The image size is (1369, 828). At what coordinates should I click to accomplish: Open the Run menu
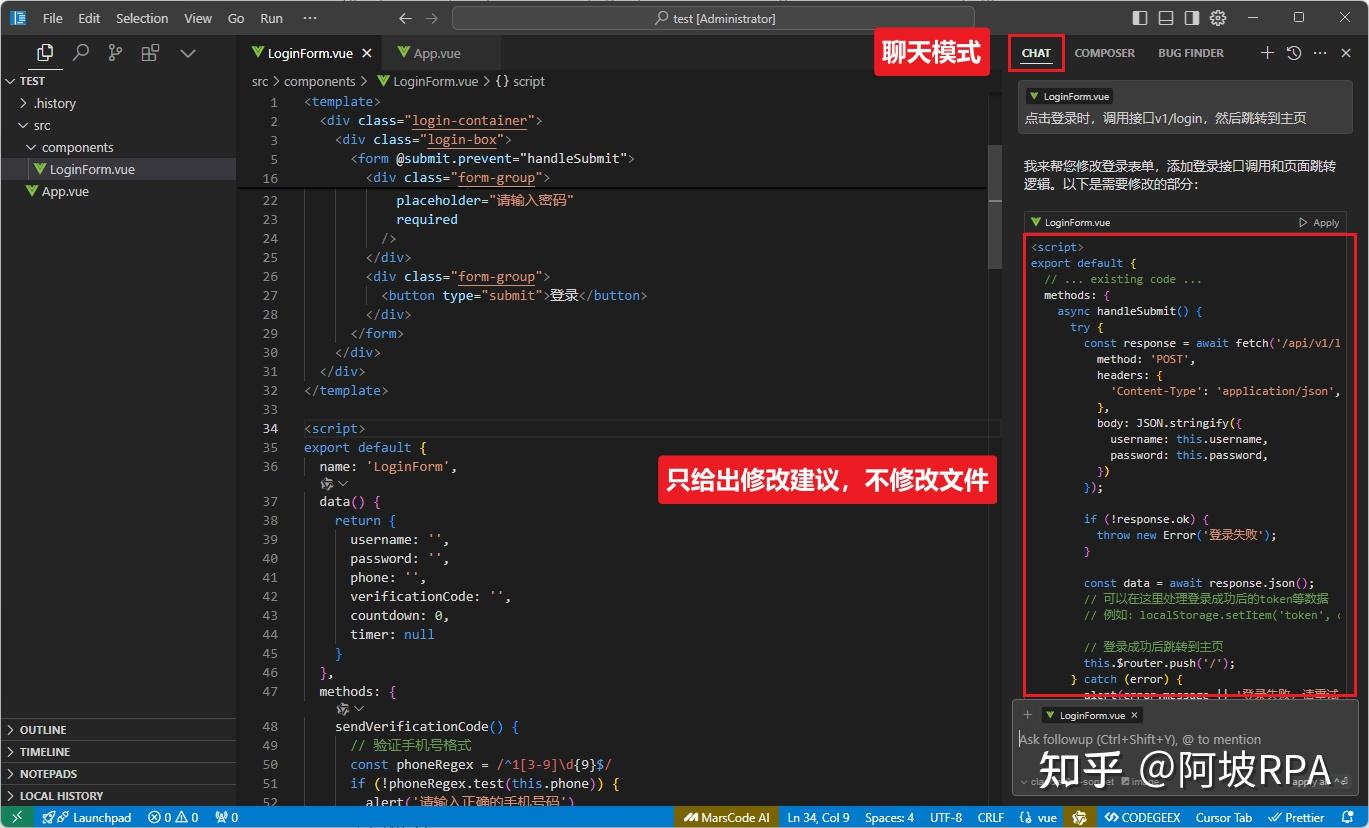[270, 17]
